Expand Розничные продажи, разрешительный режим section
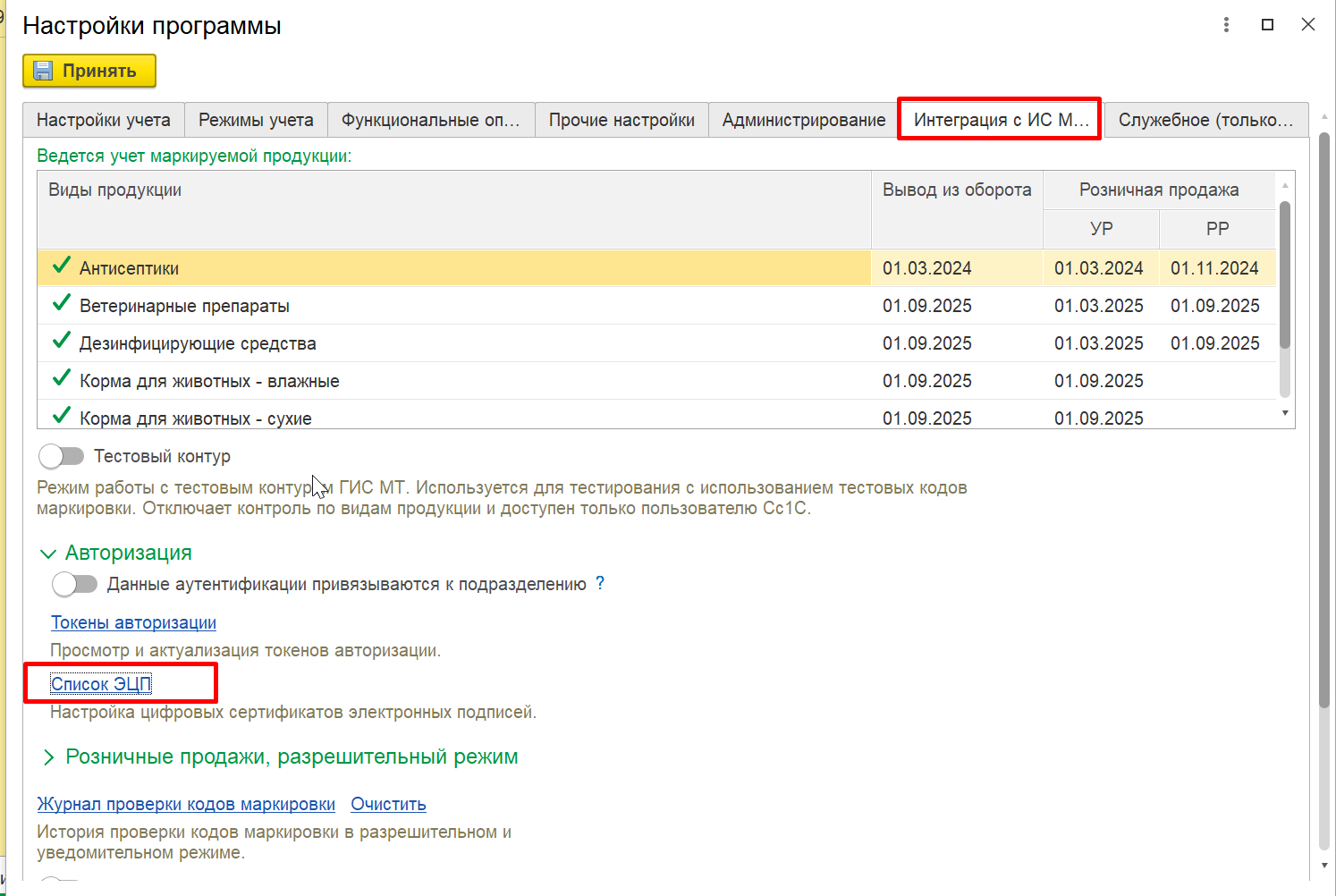Viewport: 1336px width, 896px height. [x=48, y=757]
